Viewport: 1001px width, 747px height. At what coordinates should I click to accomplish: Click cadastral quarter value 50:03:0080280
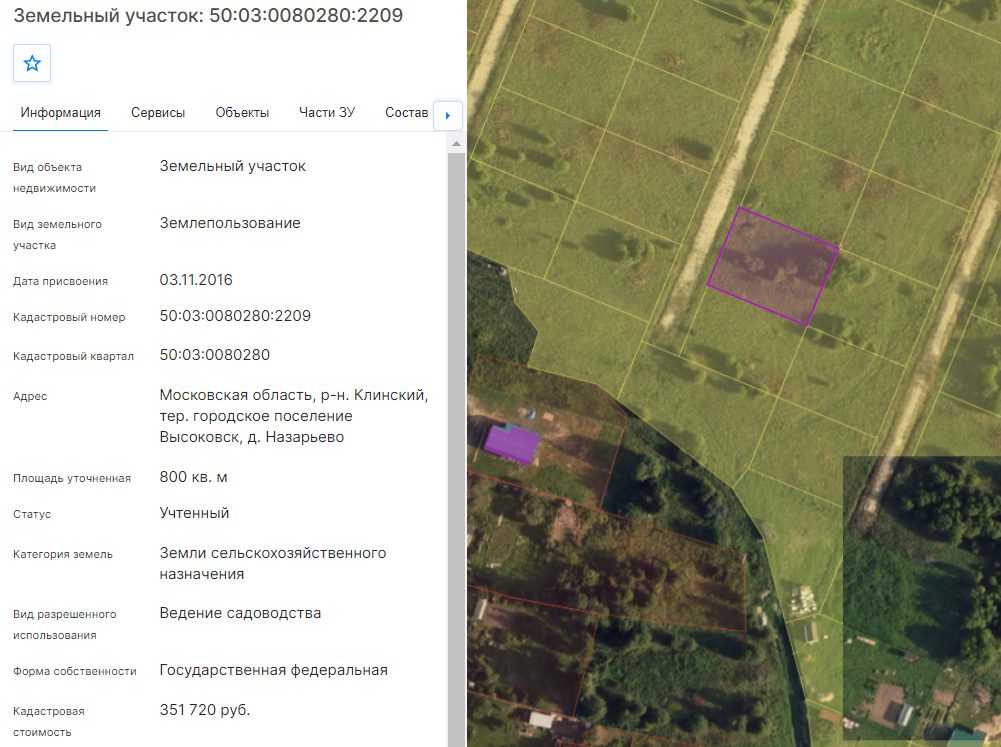point(214,355)
